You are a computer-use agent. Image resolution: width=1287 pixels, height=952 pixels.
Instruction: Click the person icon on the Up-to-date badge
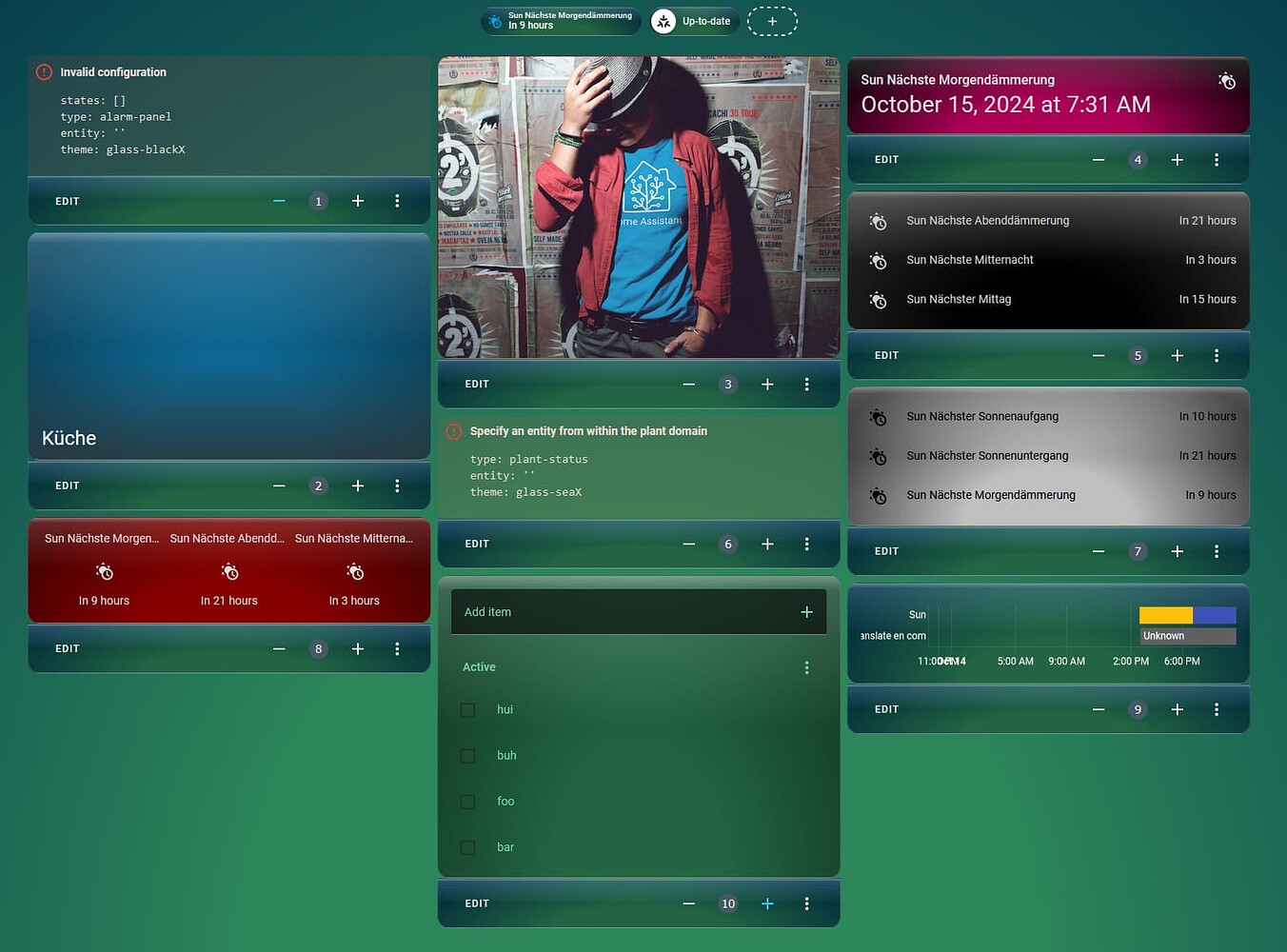pyautogui.click(x=663, y=20)
